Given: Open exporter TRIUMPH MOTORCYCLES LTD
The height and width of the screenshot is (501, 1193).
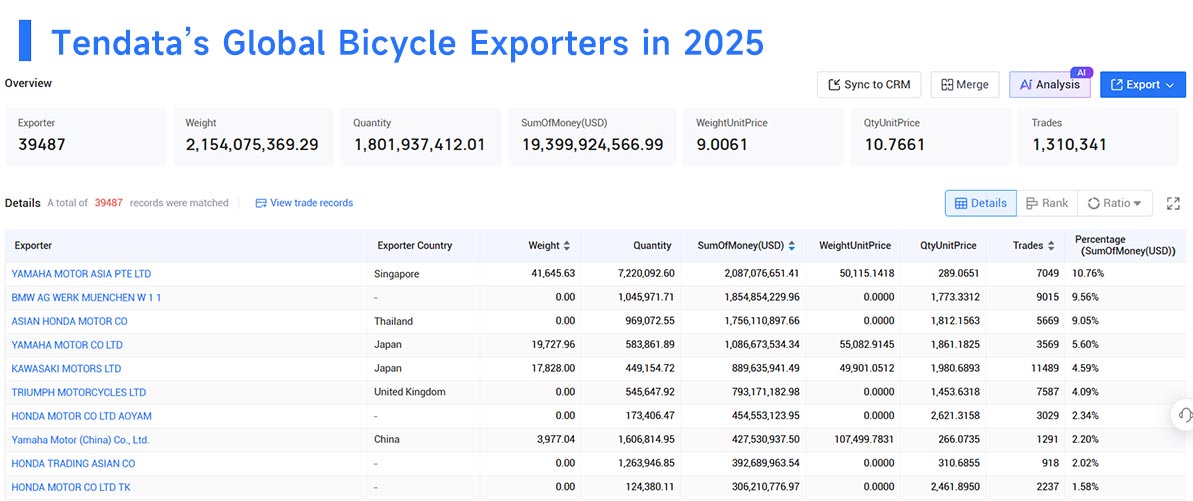Looking at the screenshot, I should click(x=78, y=392).
